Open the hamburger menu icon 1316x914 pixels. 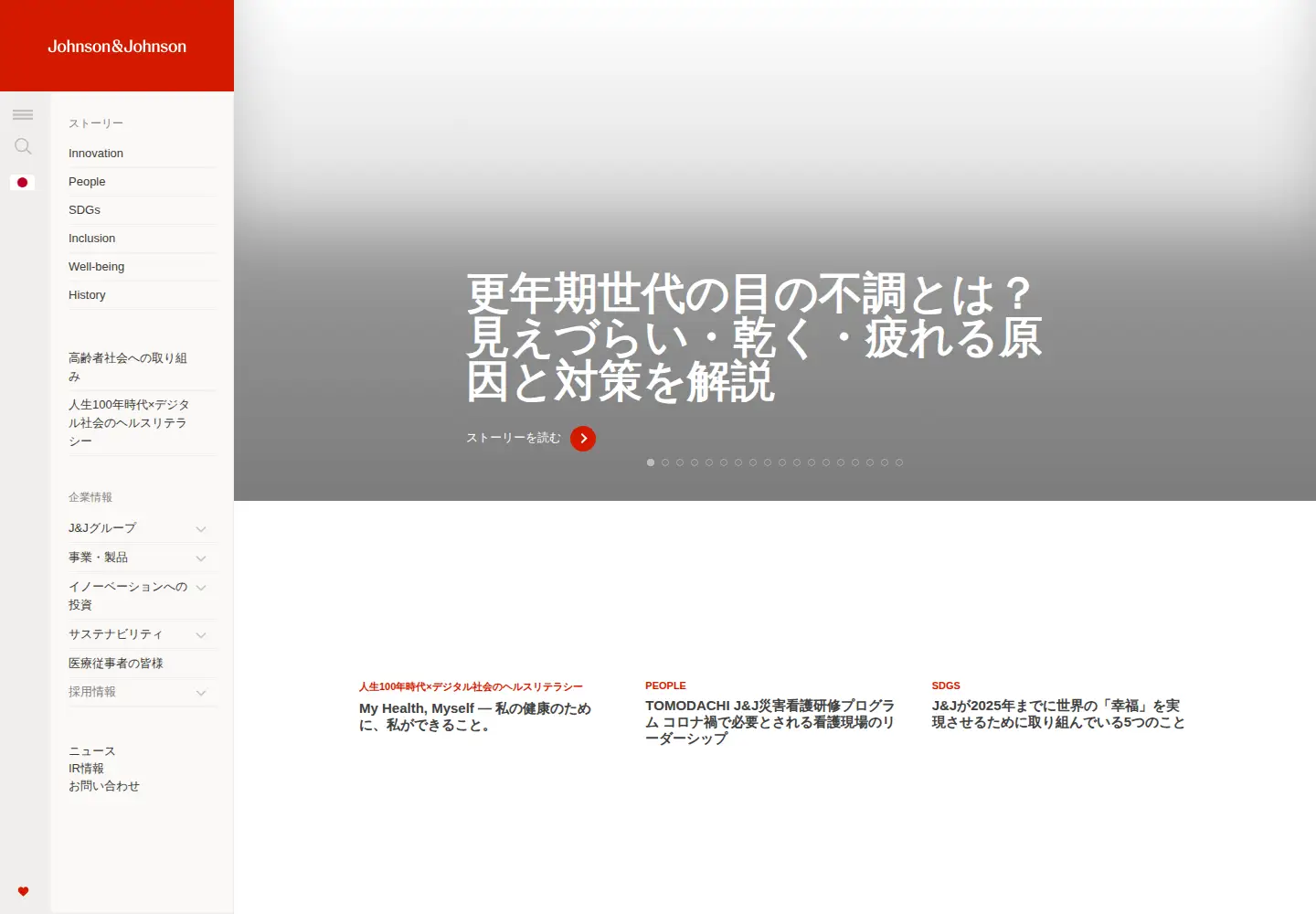[23, 114]
